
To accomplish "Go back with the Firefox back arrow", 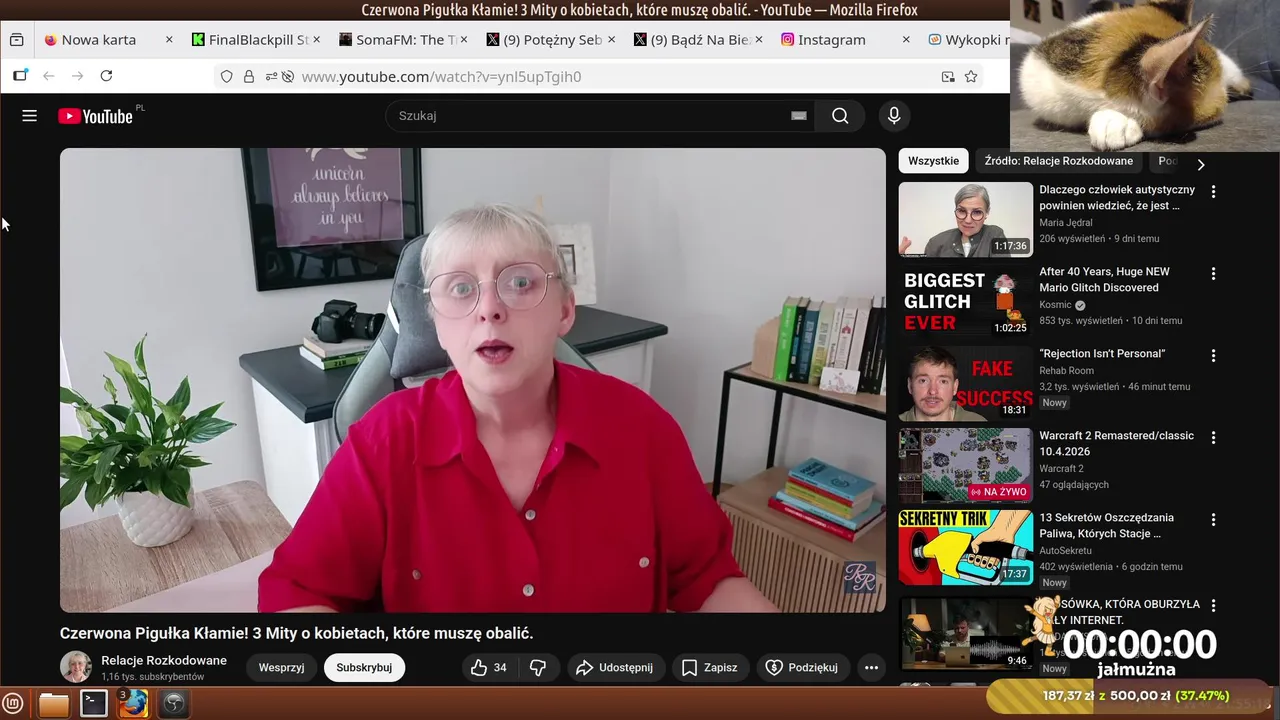I will click(48, 76).
